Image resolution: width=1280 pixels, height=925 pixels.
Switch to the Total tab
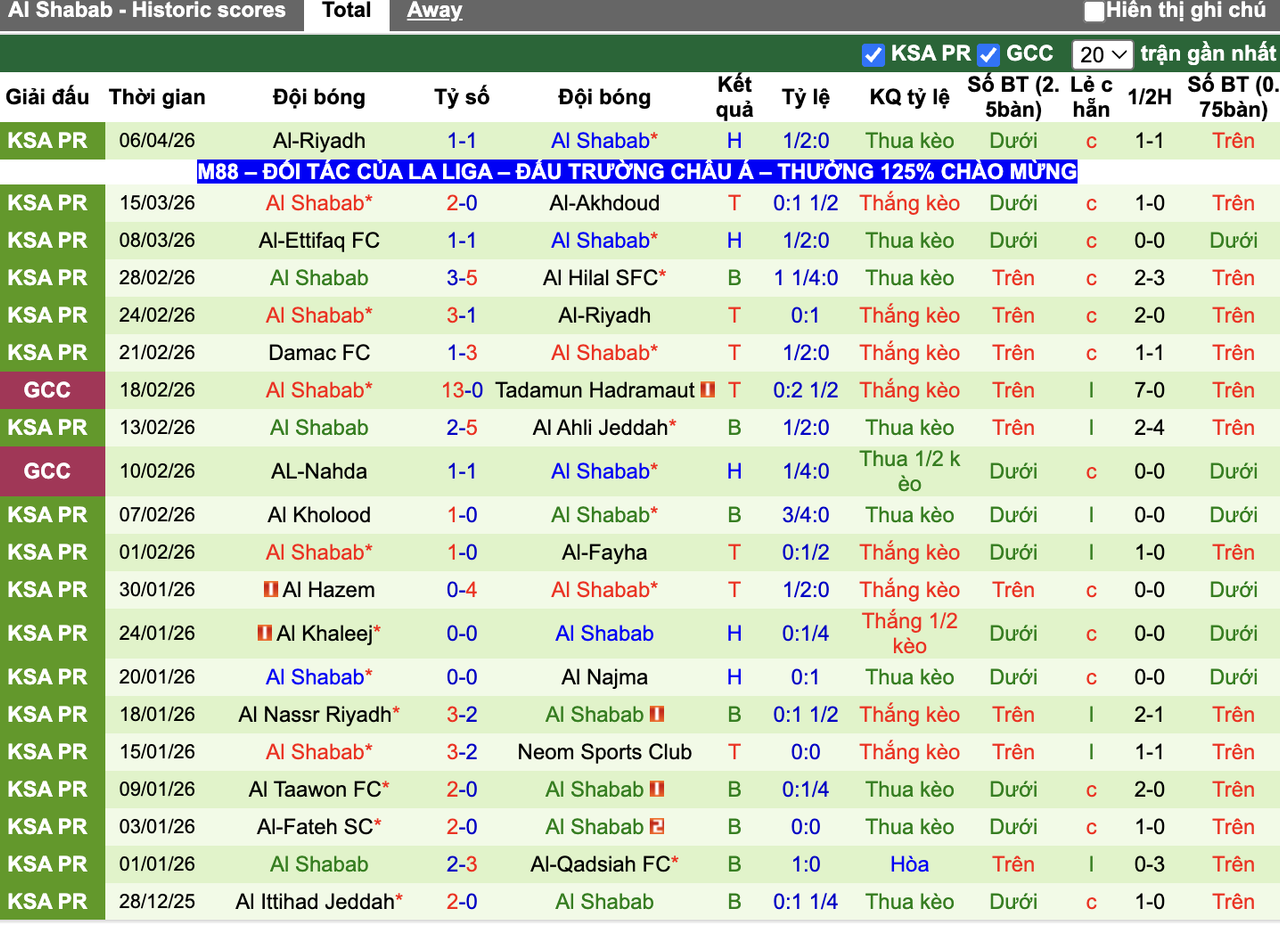pyautogui.click(x=346, y=12)
